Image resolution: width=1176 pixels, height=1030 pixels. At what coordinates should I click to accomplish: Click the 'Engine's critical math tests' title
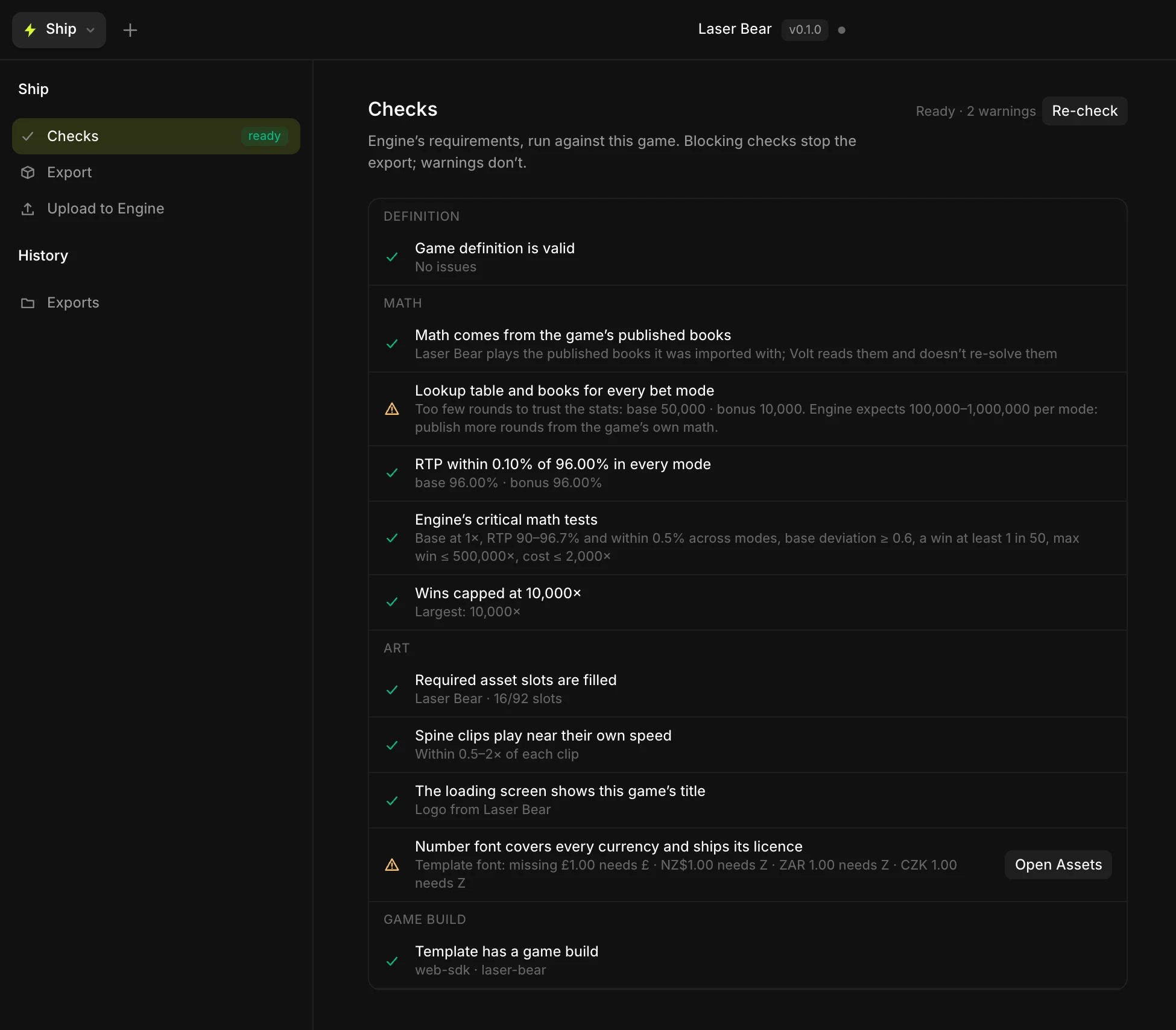tap(506, 520)
